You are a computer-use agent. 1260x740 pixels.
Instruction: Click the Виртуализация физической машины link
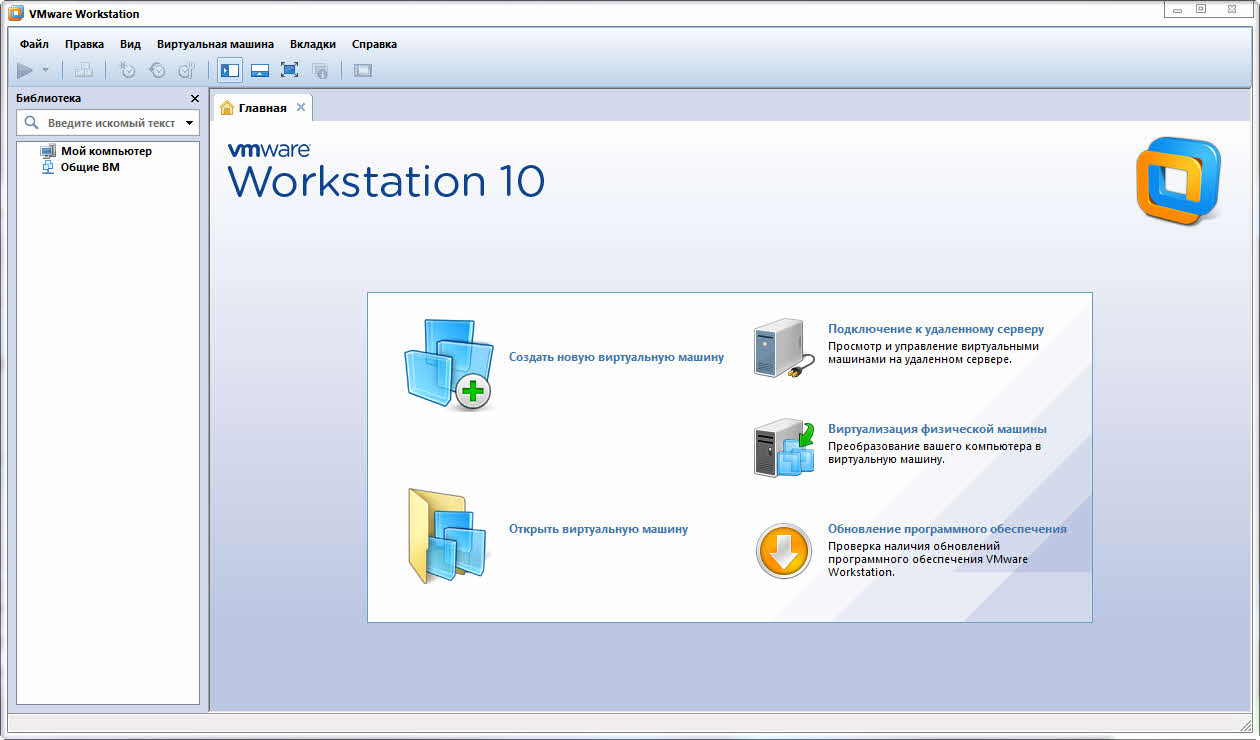pos(937,429)
